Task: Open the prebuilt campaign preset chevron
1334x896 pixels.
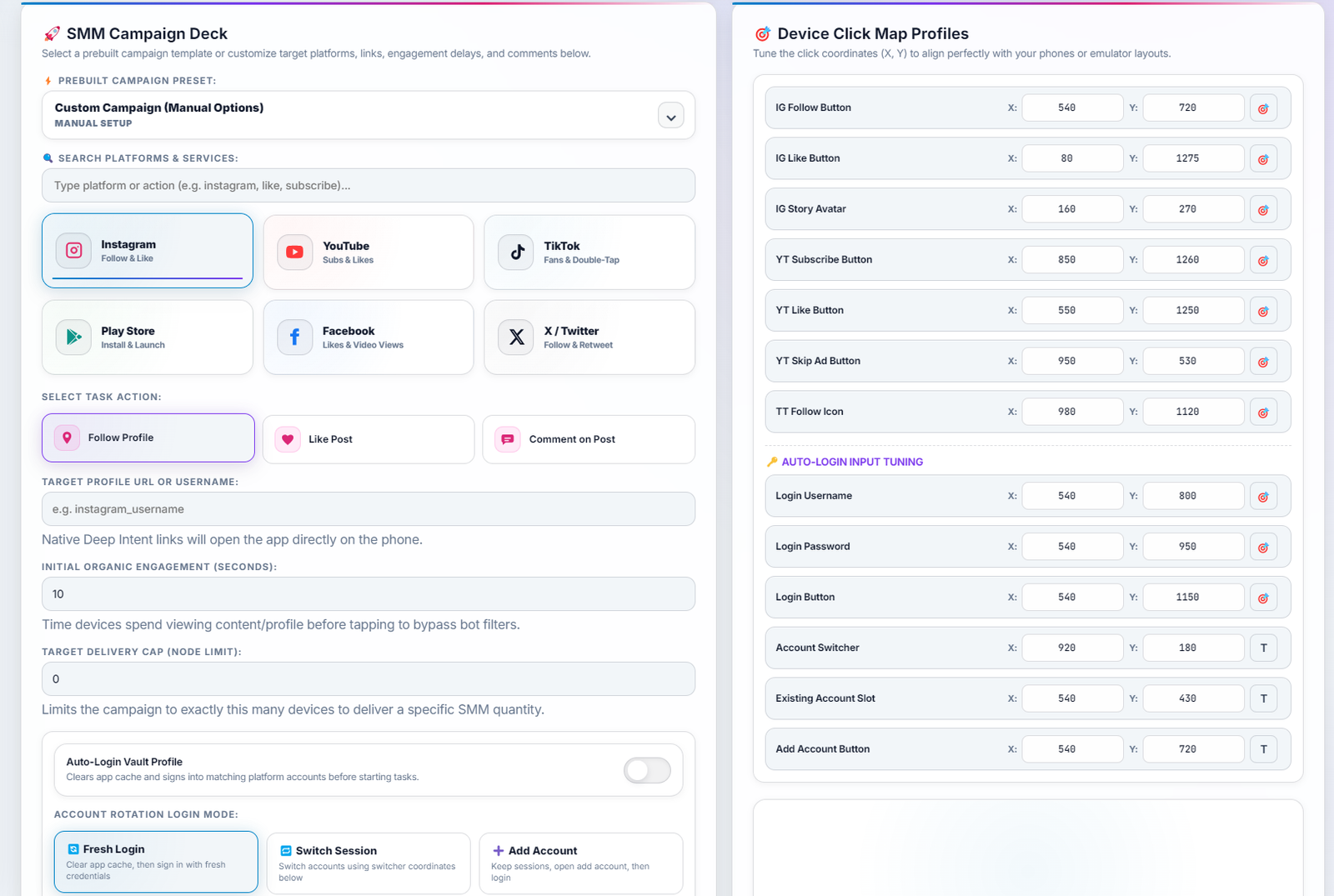Action: pos(671,116)
